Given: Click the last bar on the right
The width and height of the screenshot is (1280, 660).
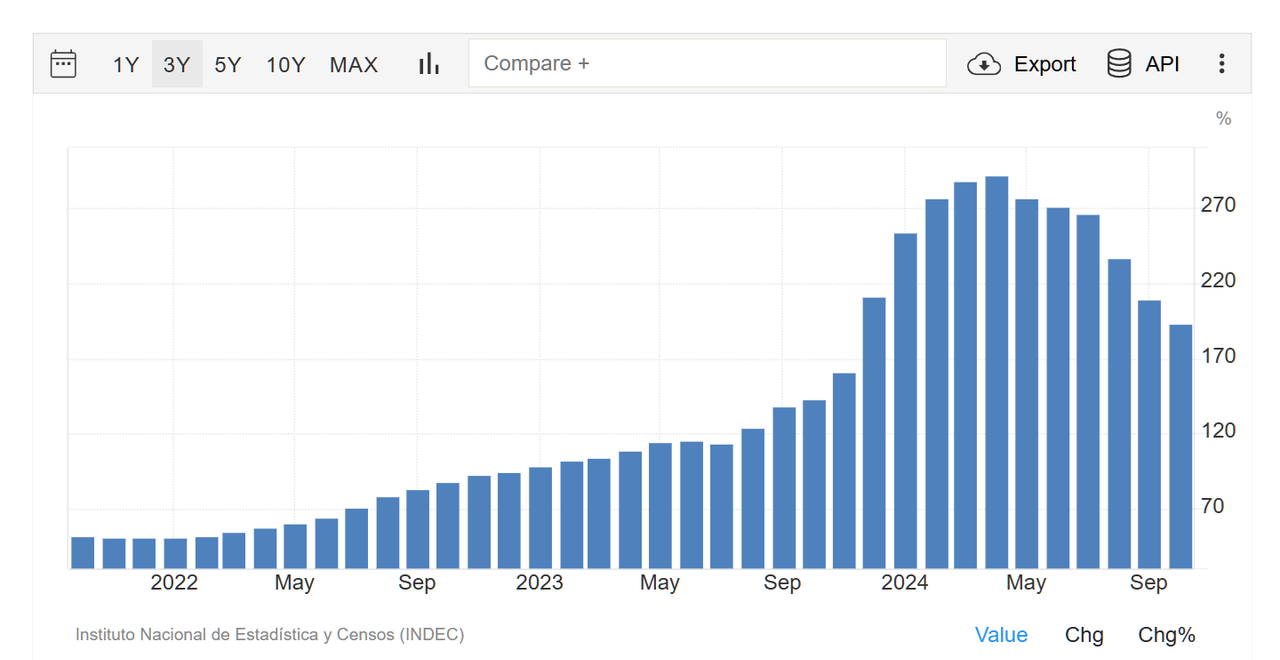Looking at the screenshot, I should pos(1181,447).
